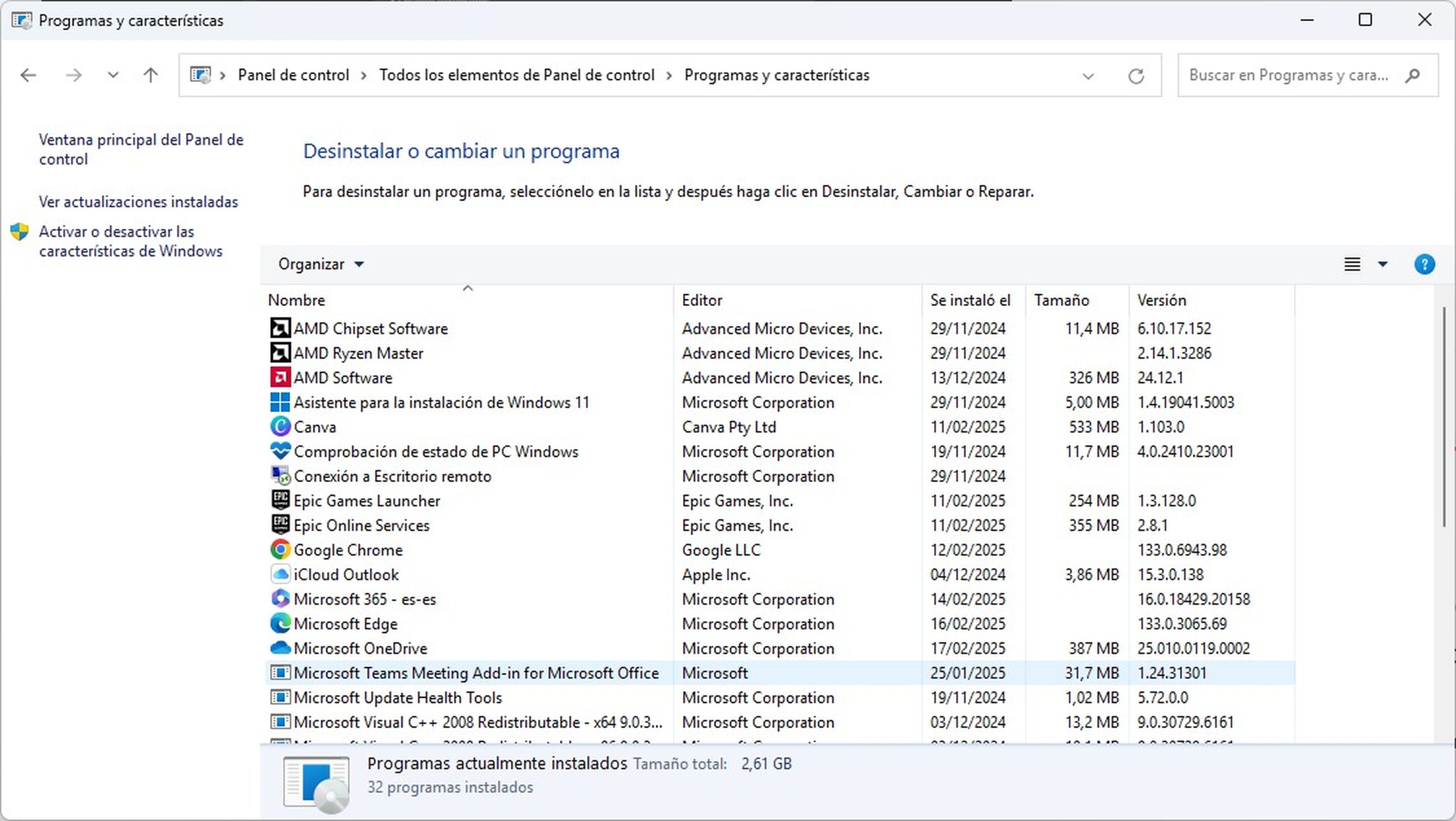Click the AMD Chipset Software icon
This screenshot has width=1456, height=821.
pyautogui.click(x=280, y=329)
